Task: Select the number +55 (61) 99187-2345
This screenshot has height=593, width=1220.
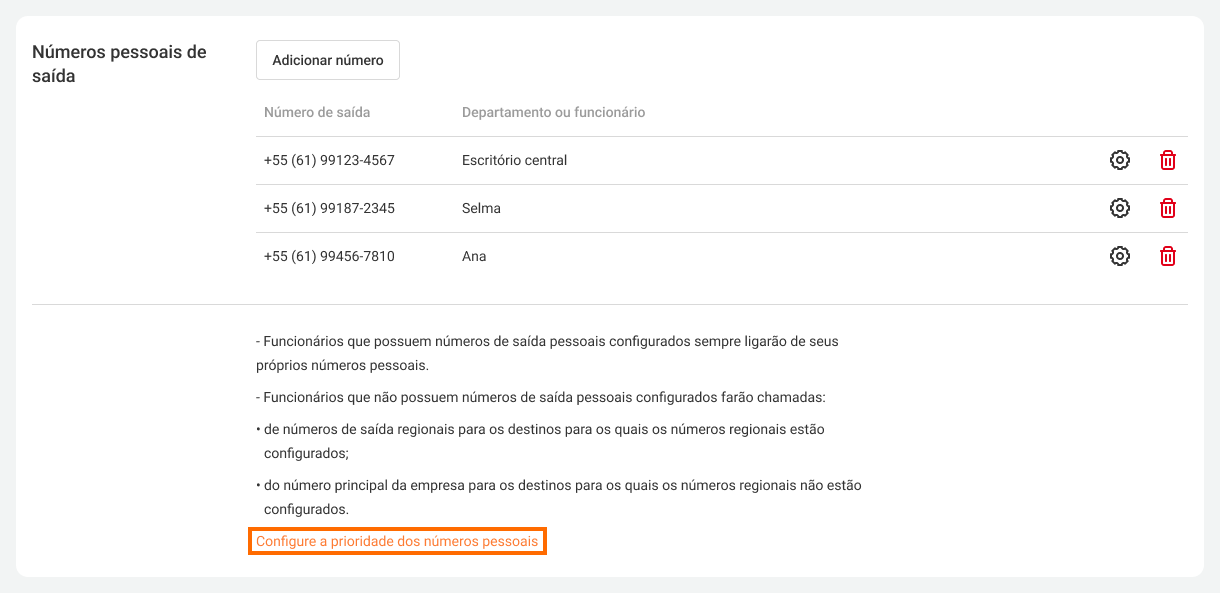Action: (x=329, y=208)
